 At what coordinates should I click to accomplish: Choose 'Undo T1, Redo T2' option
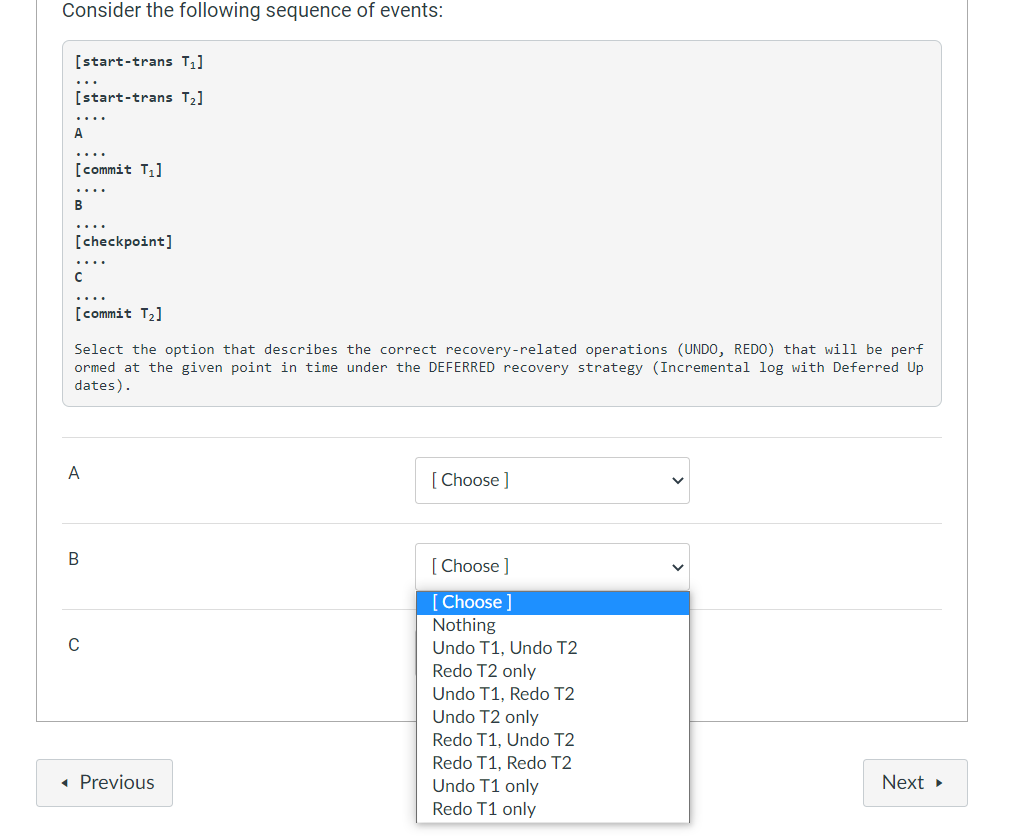coord(553,694)
